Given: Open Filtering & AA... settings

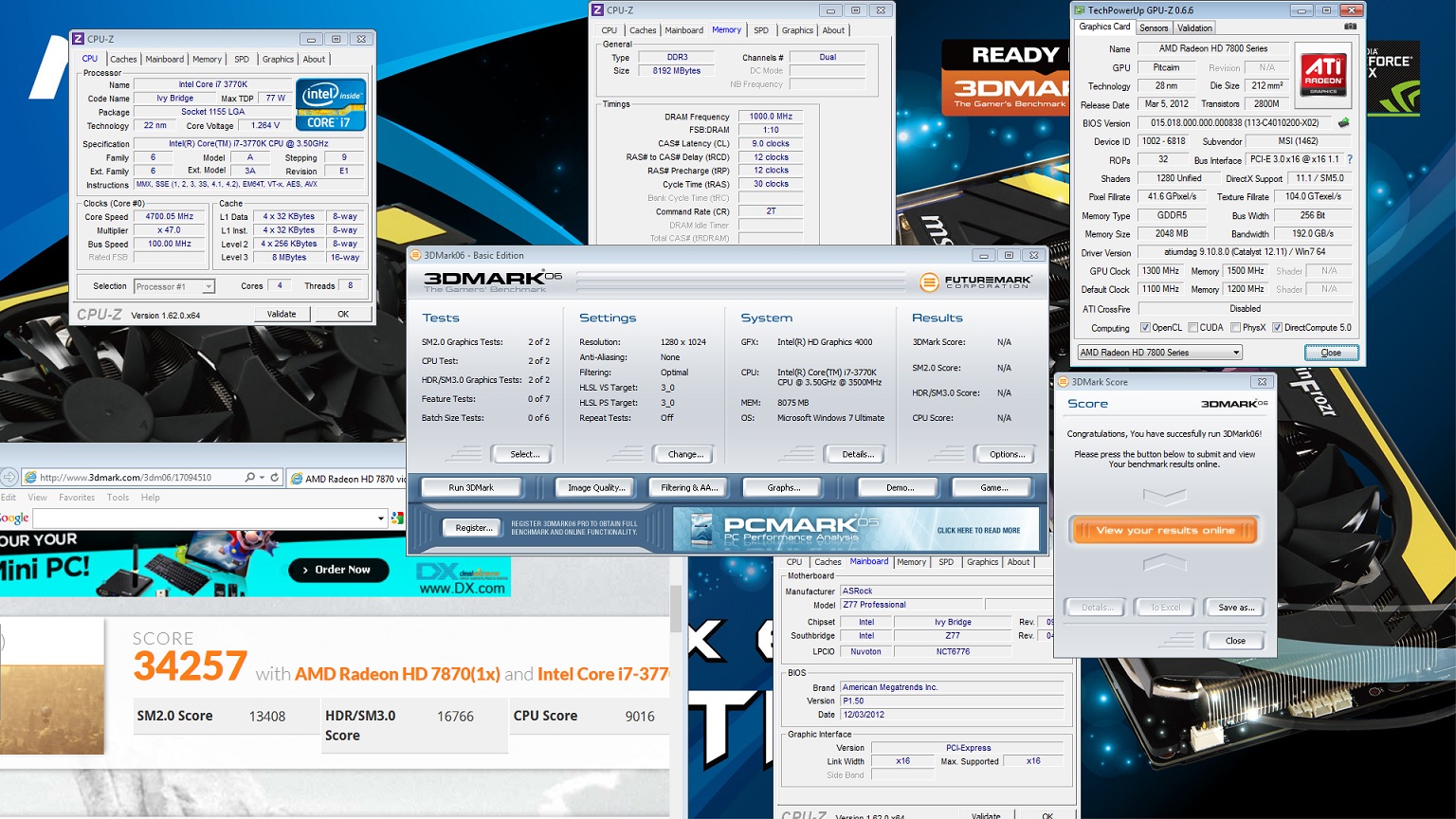Looking at the screenshot, I should click(689, 487).
